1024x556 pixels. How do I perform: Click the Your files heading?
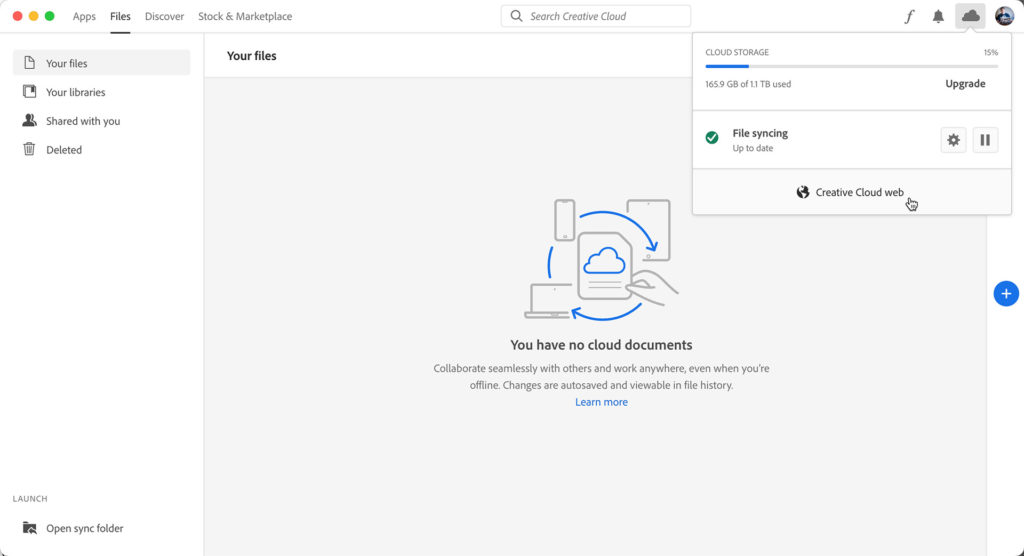pyautogui.click(x=251, y=56)
